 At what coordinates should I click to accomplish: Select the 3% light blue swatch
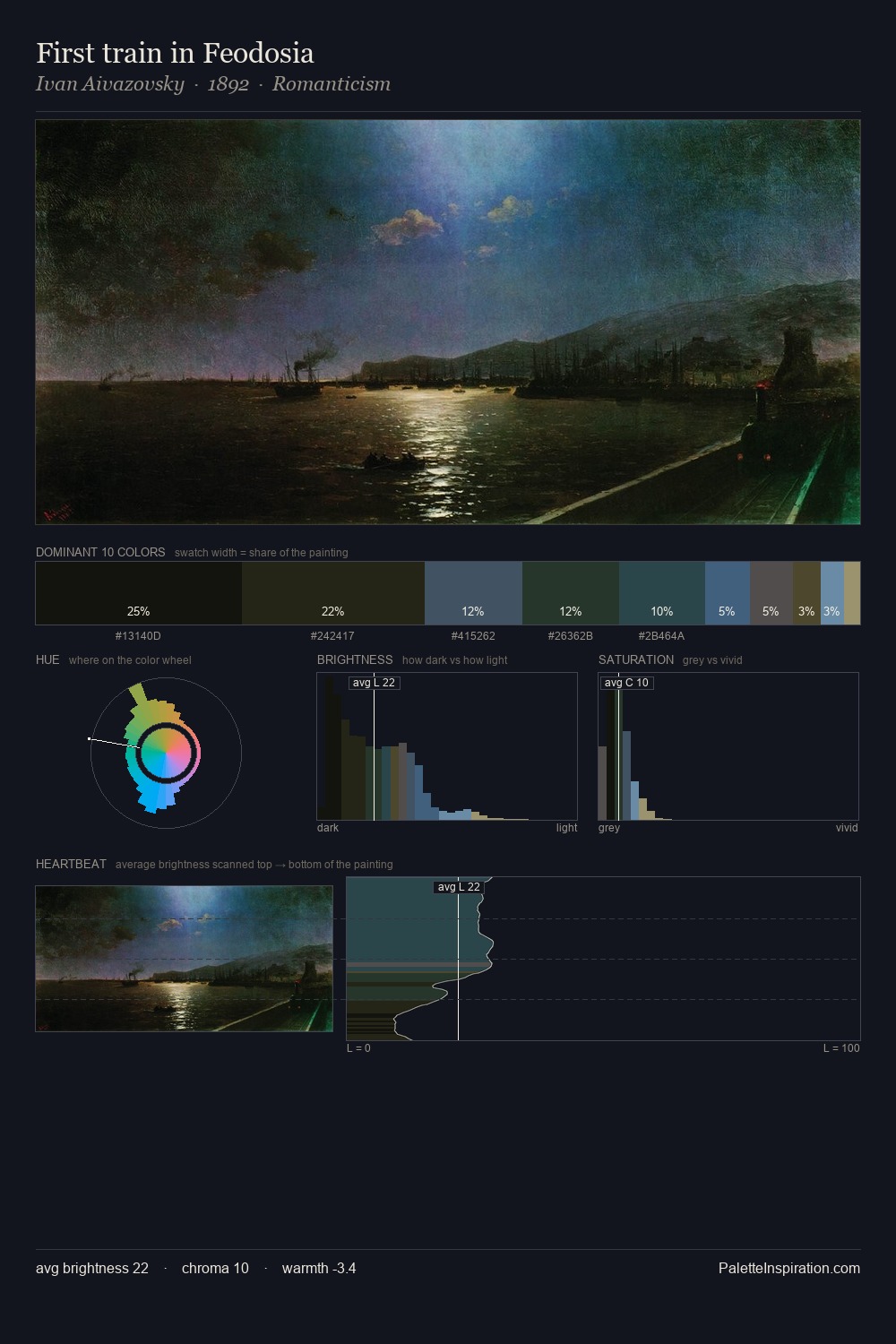pyautogui.click(x=832, y=593)
